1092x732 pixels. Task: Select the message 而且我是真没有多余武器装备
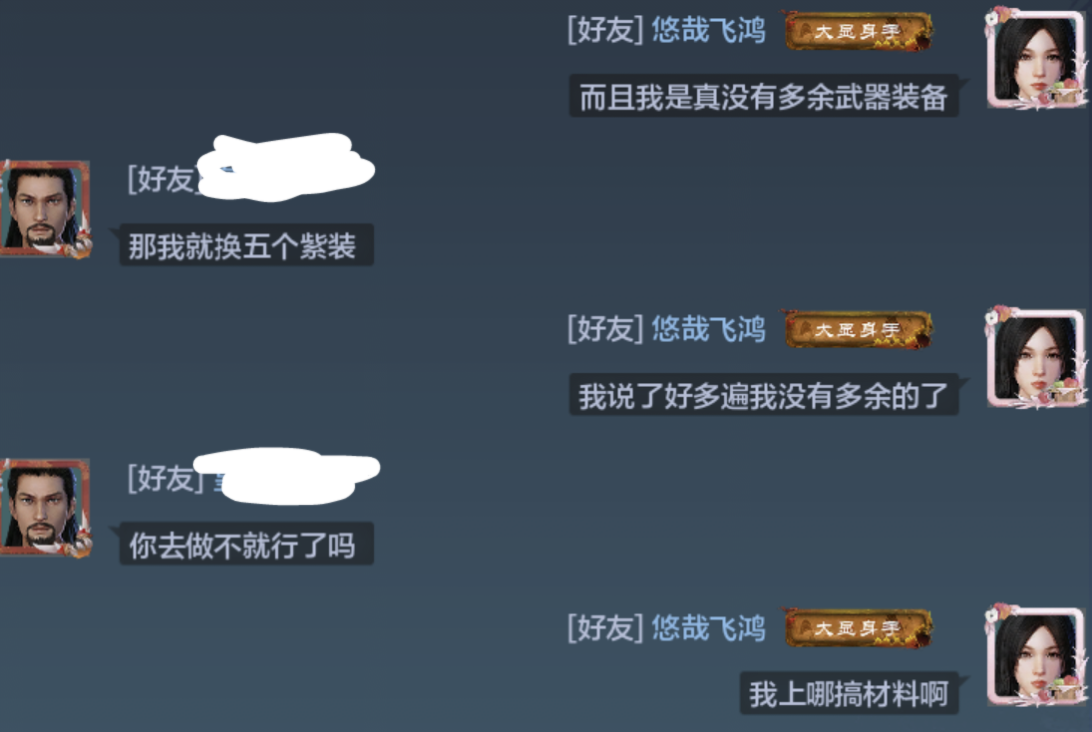(763, 97)
